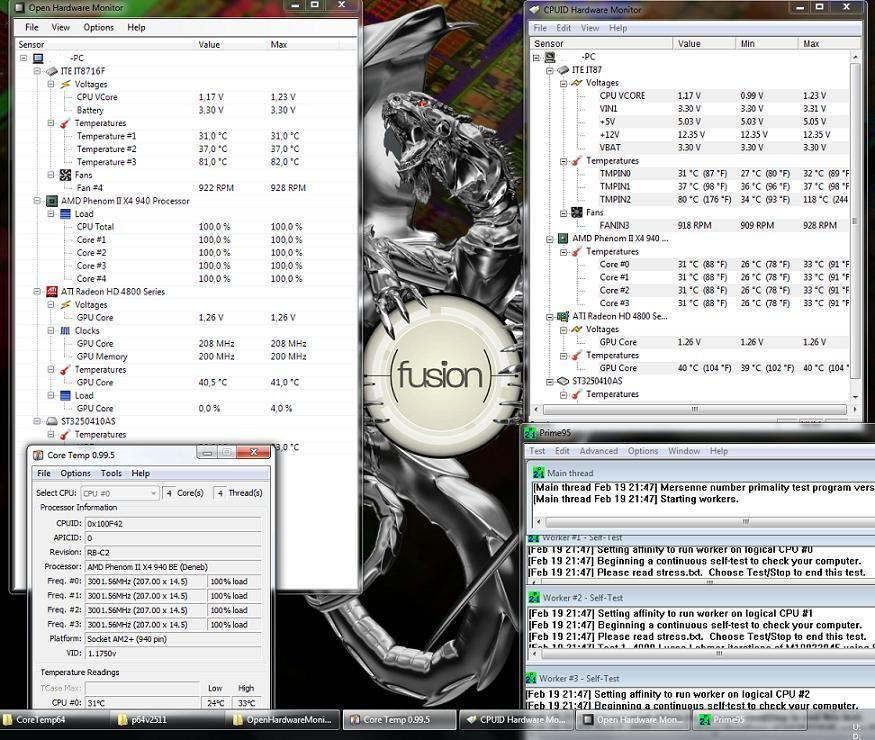Select the Fan #4 row in Open Hardware Monitor
875x740 pixels.
tap(187, 188)
